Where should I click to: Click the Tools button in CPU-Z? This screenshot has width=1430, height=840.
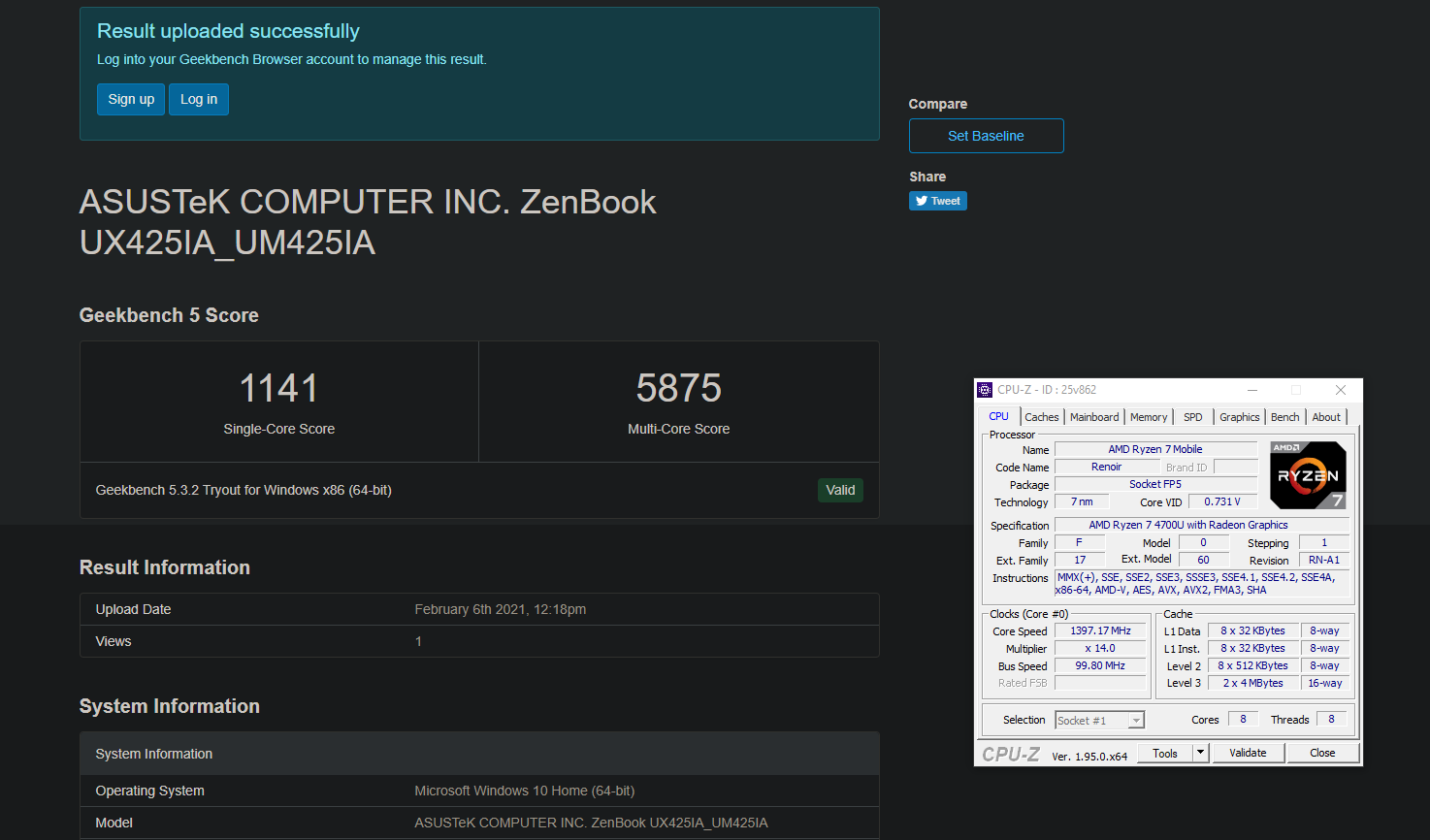1165,753
